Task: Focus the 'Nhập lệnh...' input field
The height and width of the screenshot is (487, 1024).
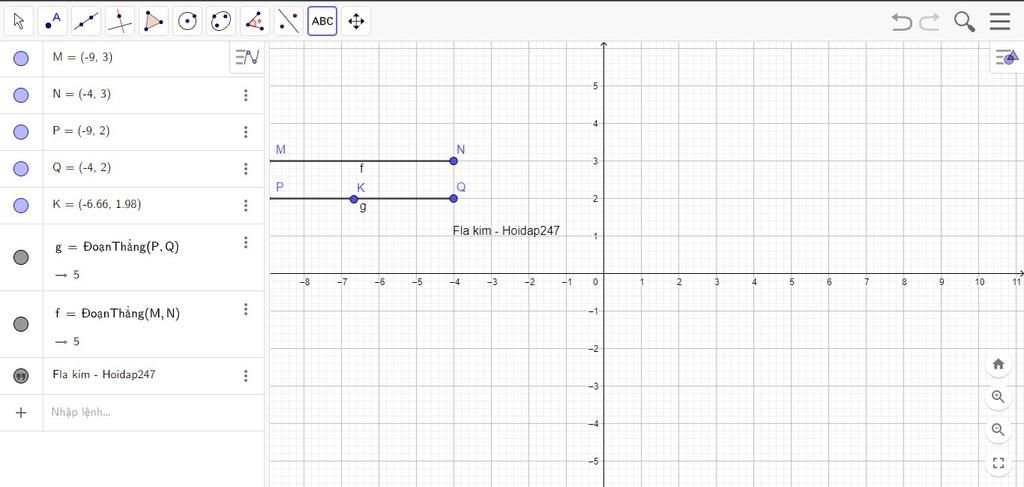Action: pos(153,413)
